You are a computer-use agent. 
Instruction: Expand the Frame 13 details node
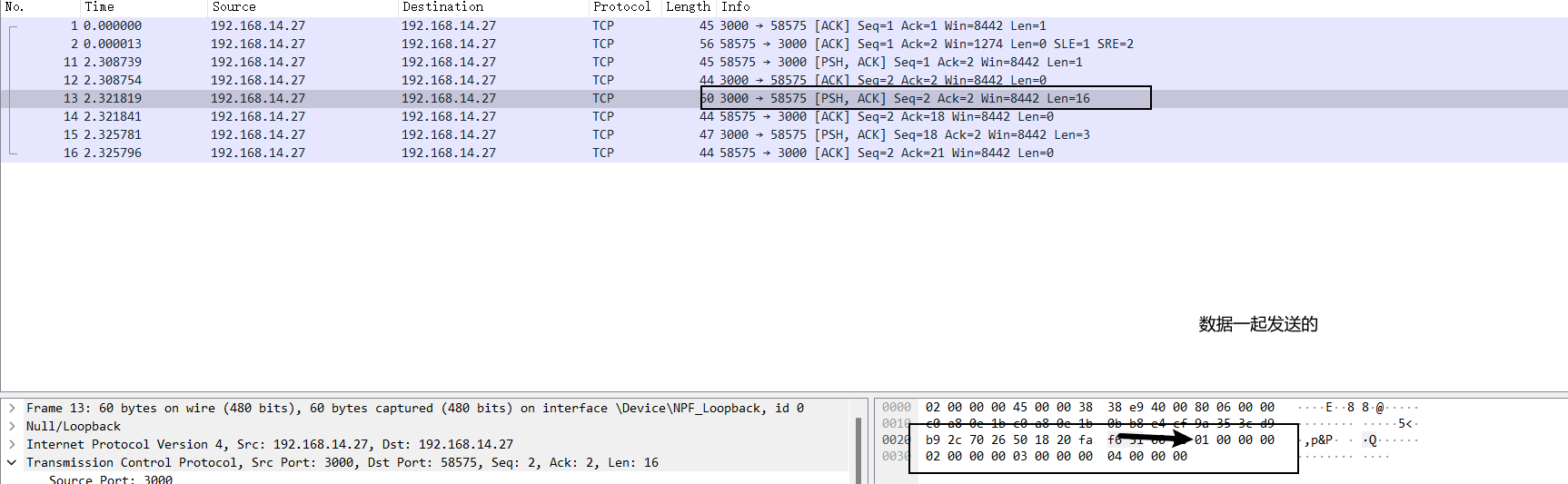coord(12,409)
